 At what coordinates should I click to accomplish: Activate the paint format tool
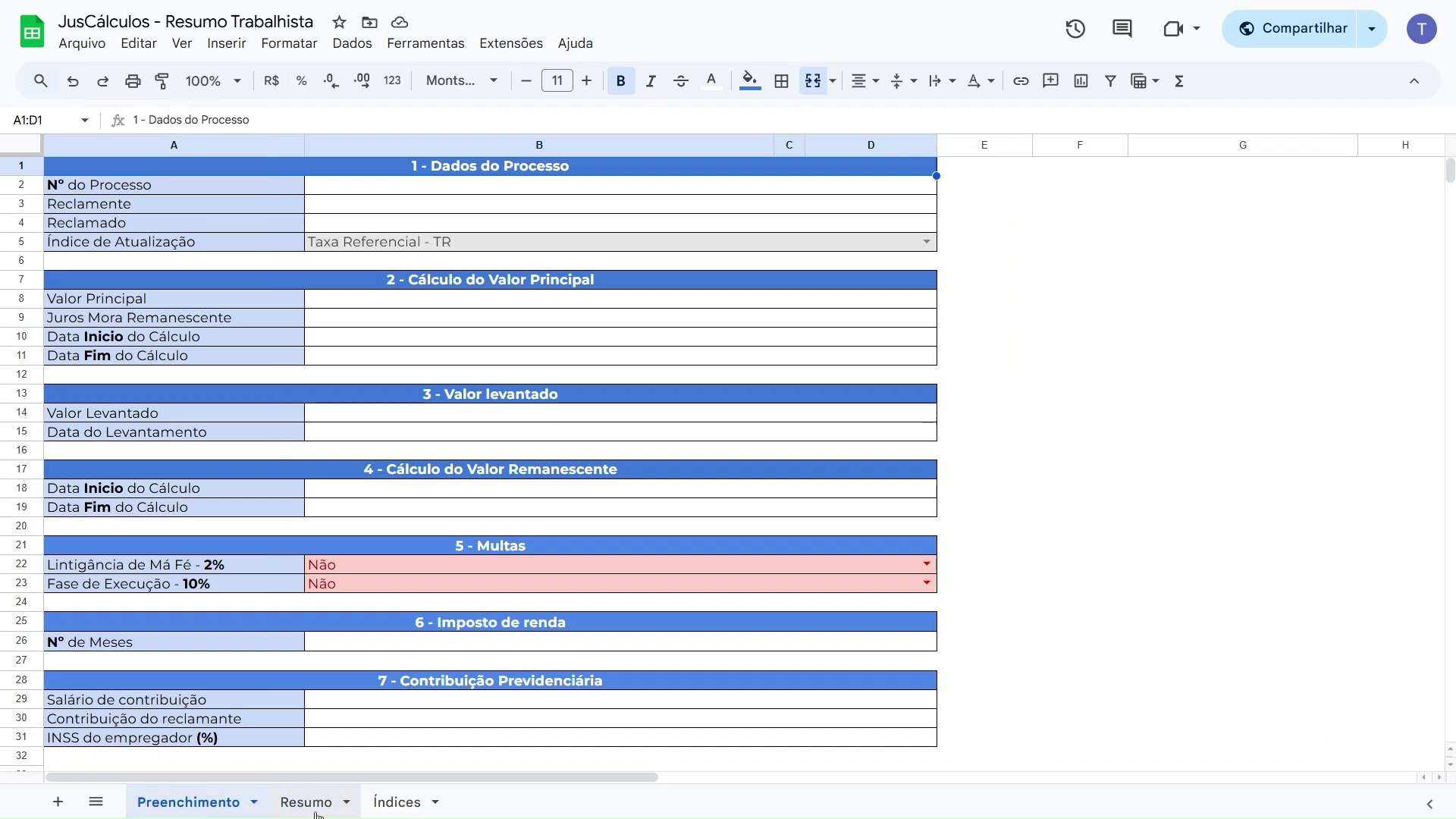point(162,81)
